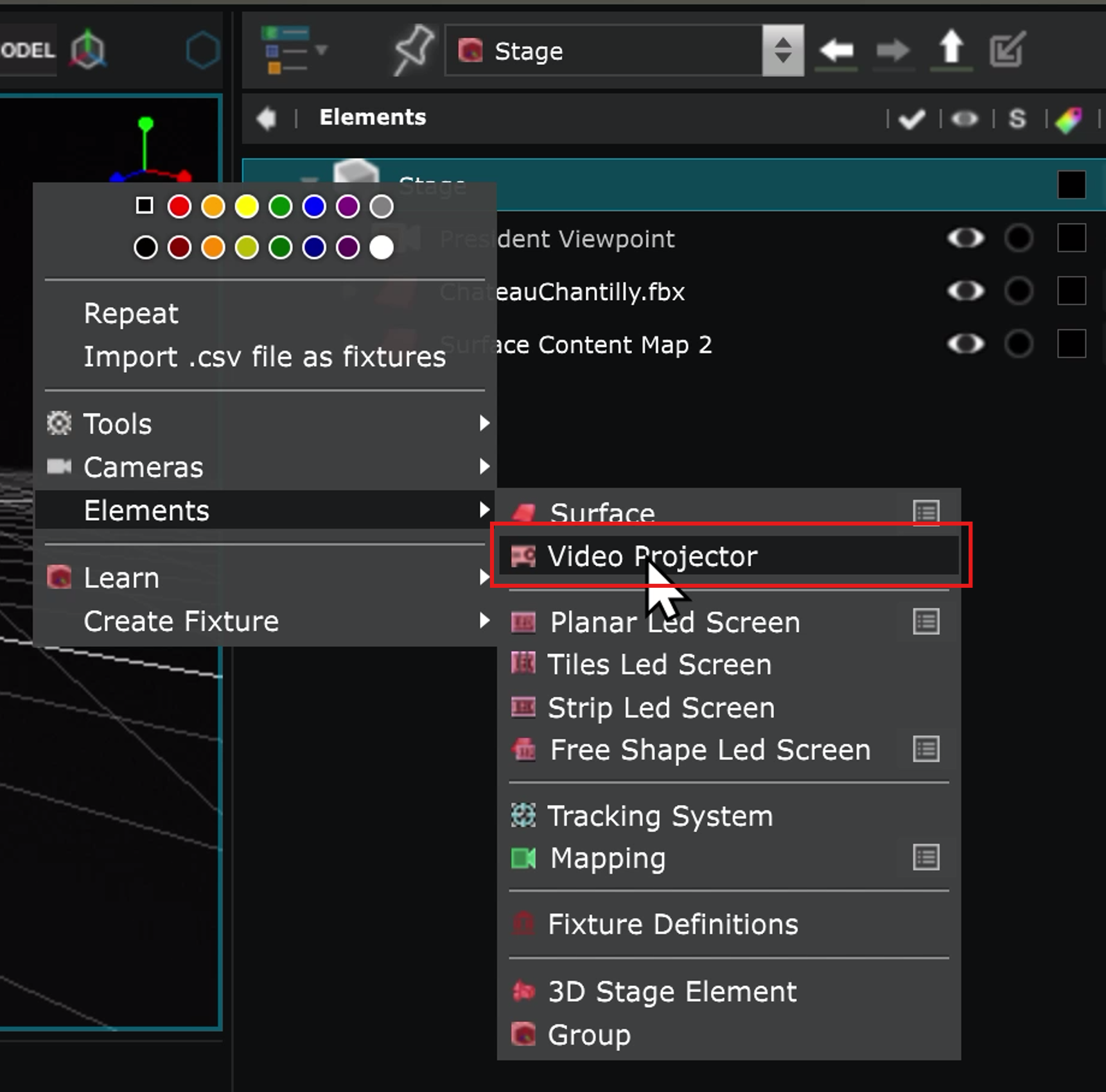Pick the bright red color swatch

(x=179, y=206)
